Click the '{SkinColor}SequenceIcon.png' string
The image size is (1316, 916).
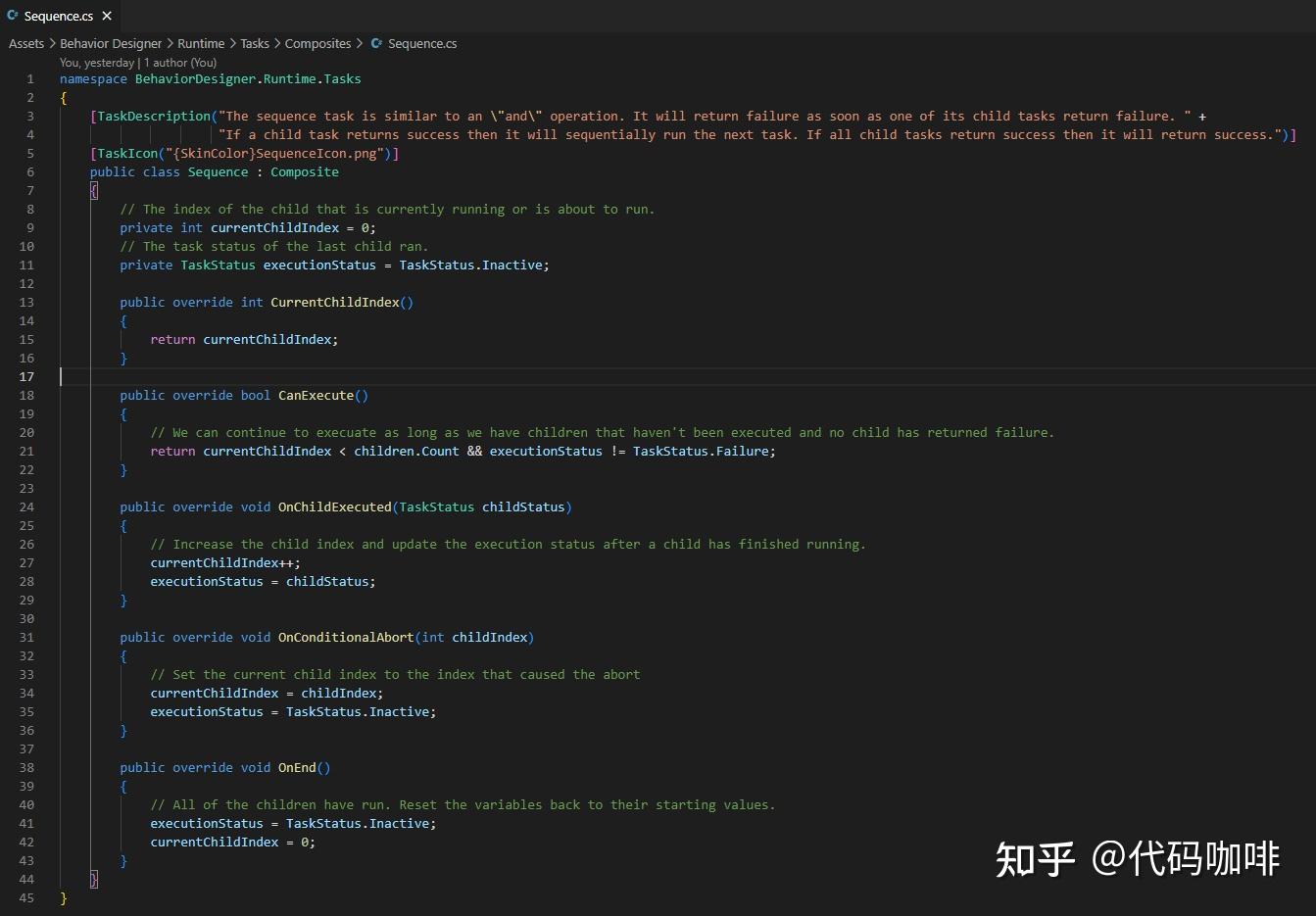274,154
